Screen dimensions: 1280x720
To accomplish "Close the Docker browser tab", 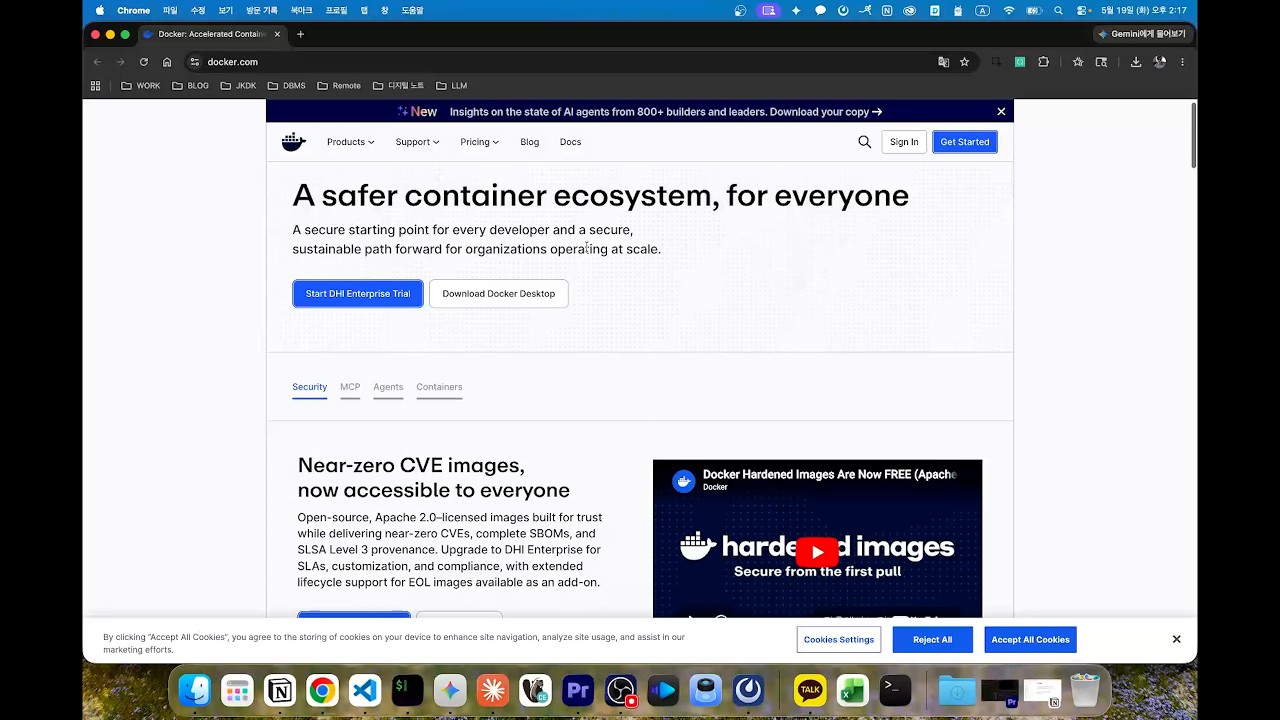I will [x=277, y=34].
